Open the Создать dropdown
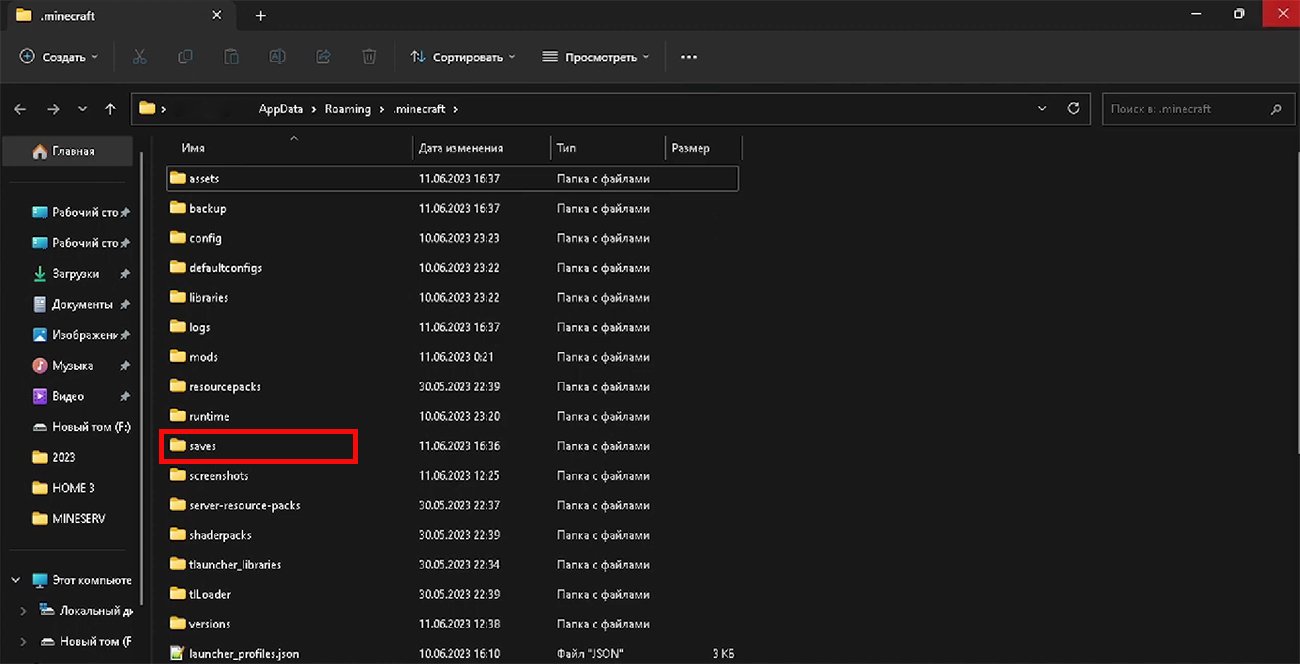The image size is (1300, 664). [59, 57]
